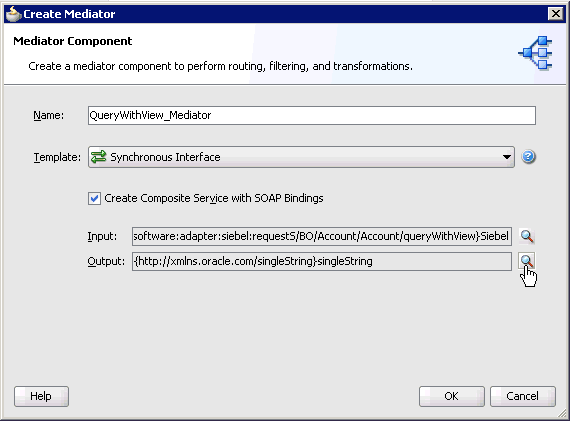Click the 'Name:' label
This screenshot has width=570, height=421.
pyautogui.click(x=48, y=115)
